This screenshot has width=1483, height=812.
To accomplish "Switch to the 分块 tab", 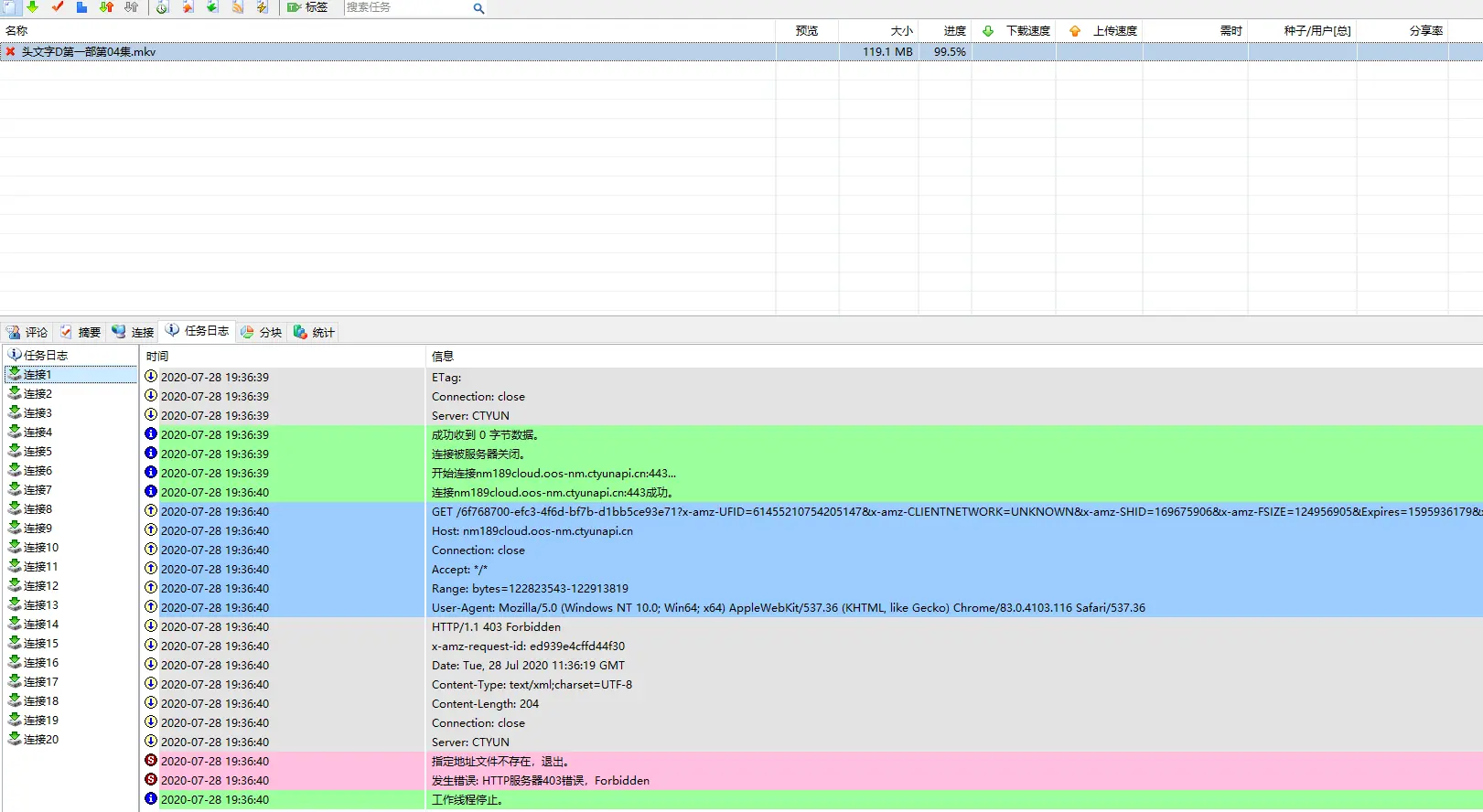I will click(x=261, y=332).
